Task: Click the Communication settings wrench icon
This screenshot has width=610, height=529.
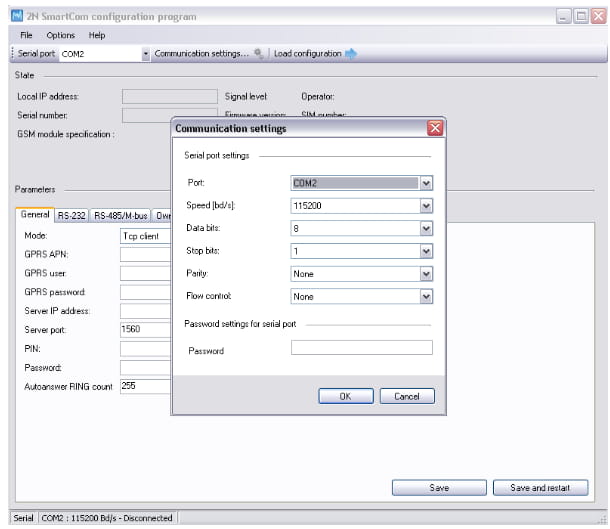Action: point(259,53)
